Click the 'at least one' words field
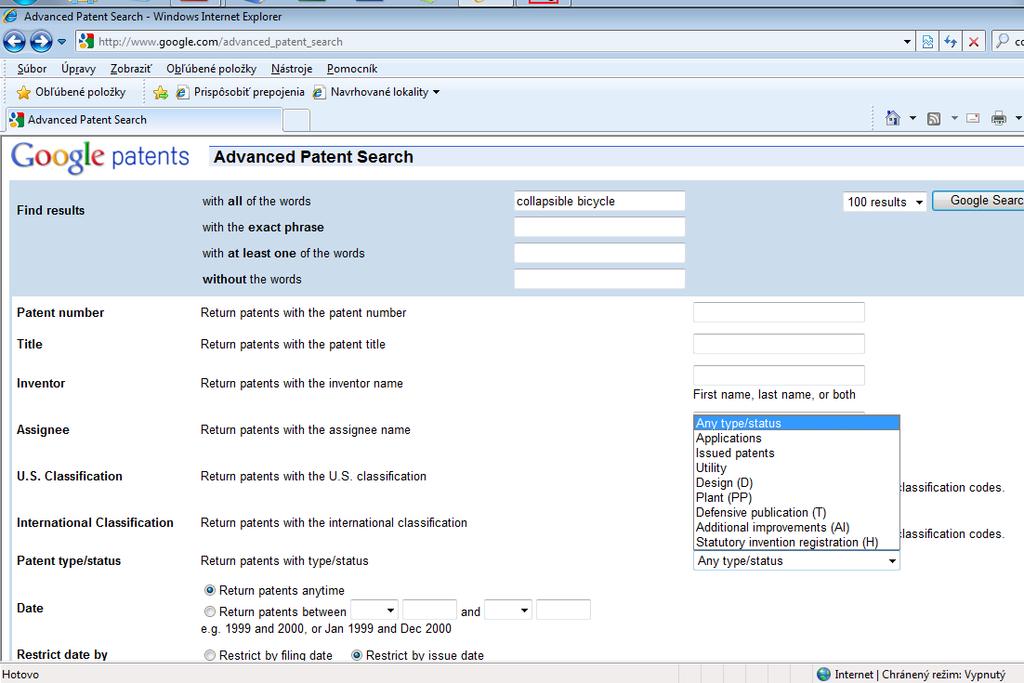This screenshot has width=1024, height=683. (600, 253)
